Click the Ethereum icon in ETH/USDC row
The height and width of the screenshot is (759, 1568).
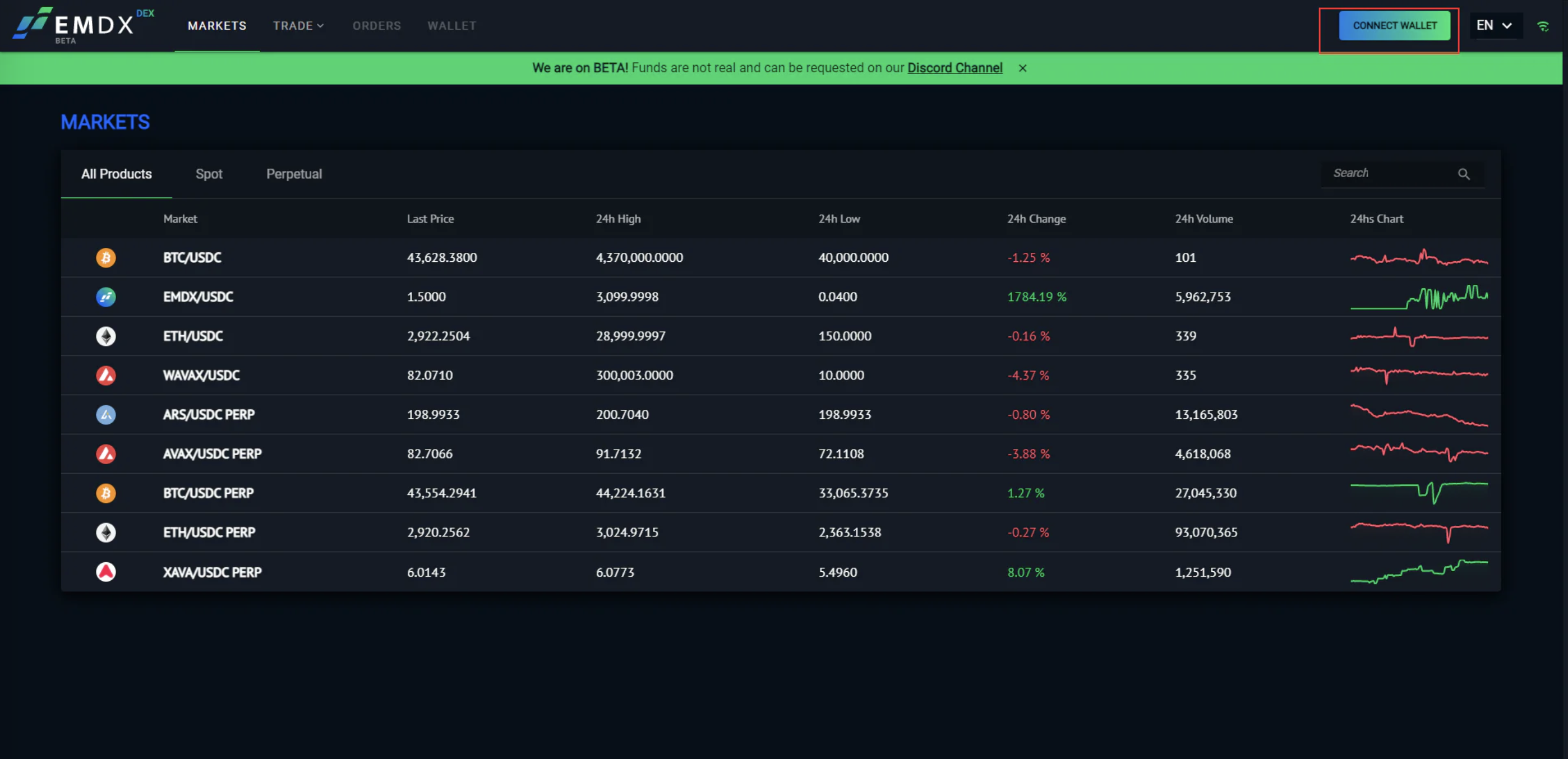point(106,336)
